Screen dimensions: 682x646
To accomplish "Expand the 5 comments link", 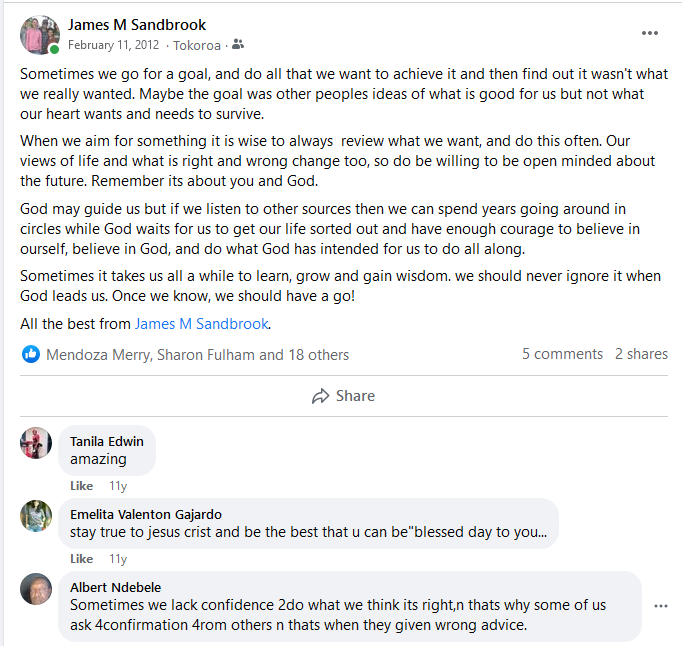I will coord(562,354).
